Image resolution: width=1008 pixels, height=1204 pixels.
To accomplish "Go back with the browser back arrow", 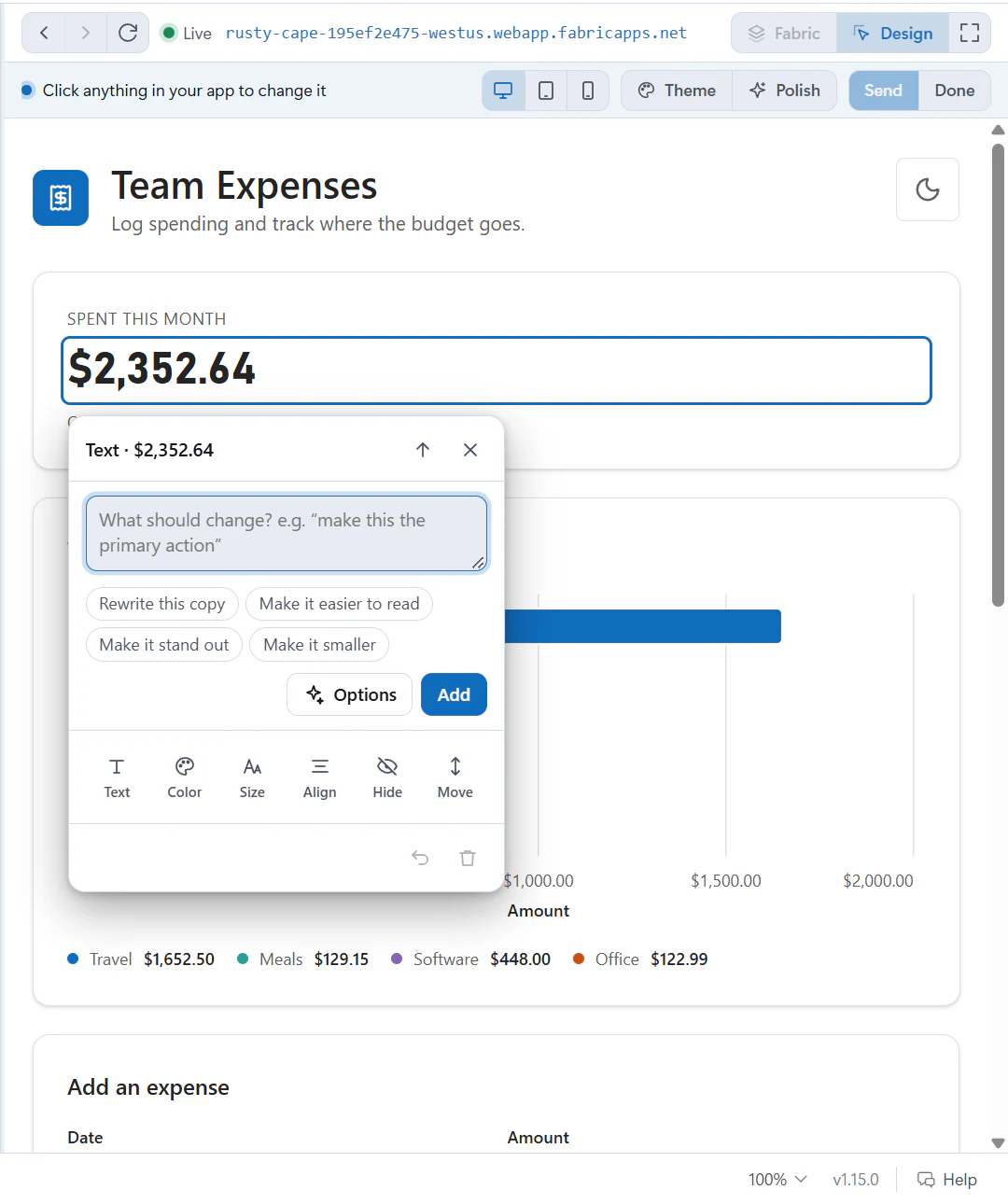I will click(x=44, y=33).
